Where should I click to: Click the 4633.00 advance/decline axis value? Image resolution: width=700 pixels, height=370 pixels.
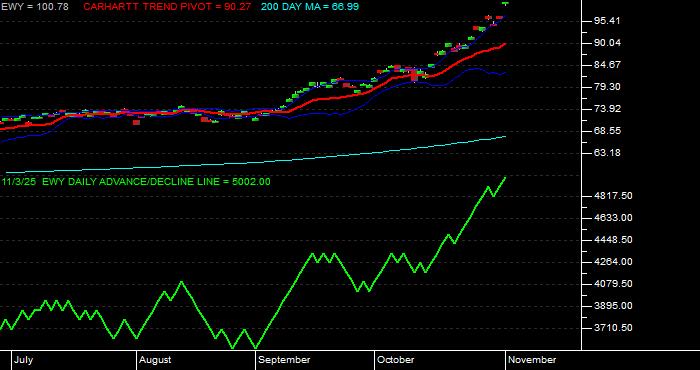tap(614, 218)
